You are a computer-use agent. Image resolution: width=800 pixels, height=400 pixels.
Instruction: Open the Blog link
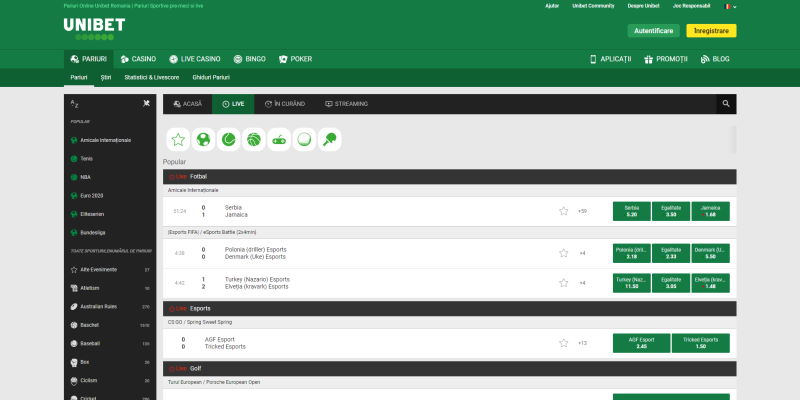click(x=715, y=59)
